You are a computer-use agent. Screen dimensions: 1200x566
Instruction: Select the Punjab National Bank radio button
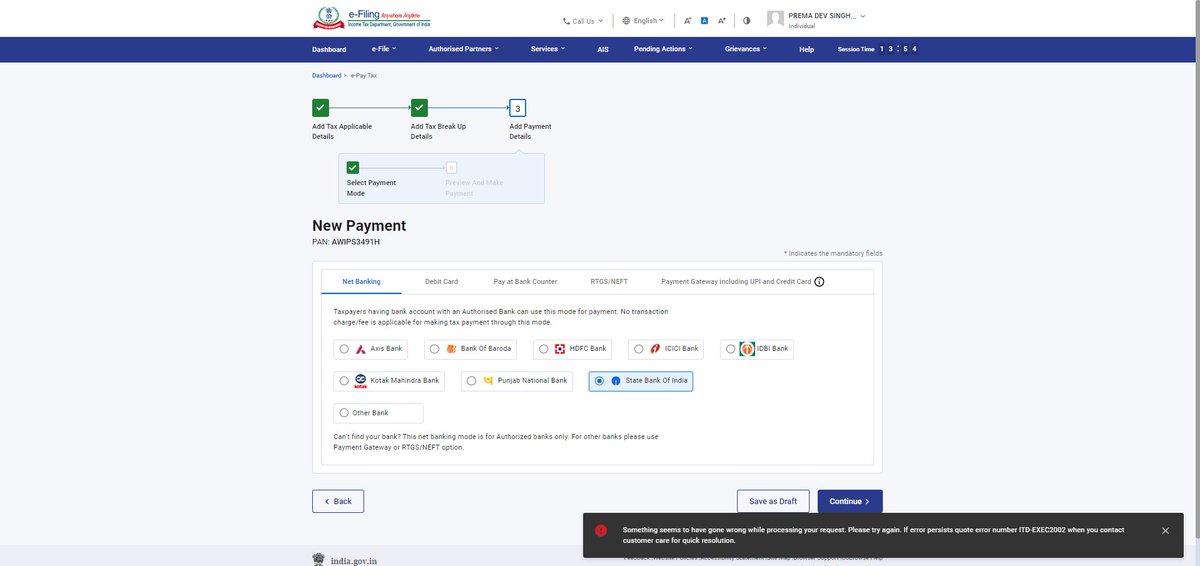(472, 381)
